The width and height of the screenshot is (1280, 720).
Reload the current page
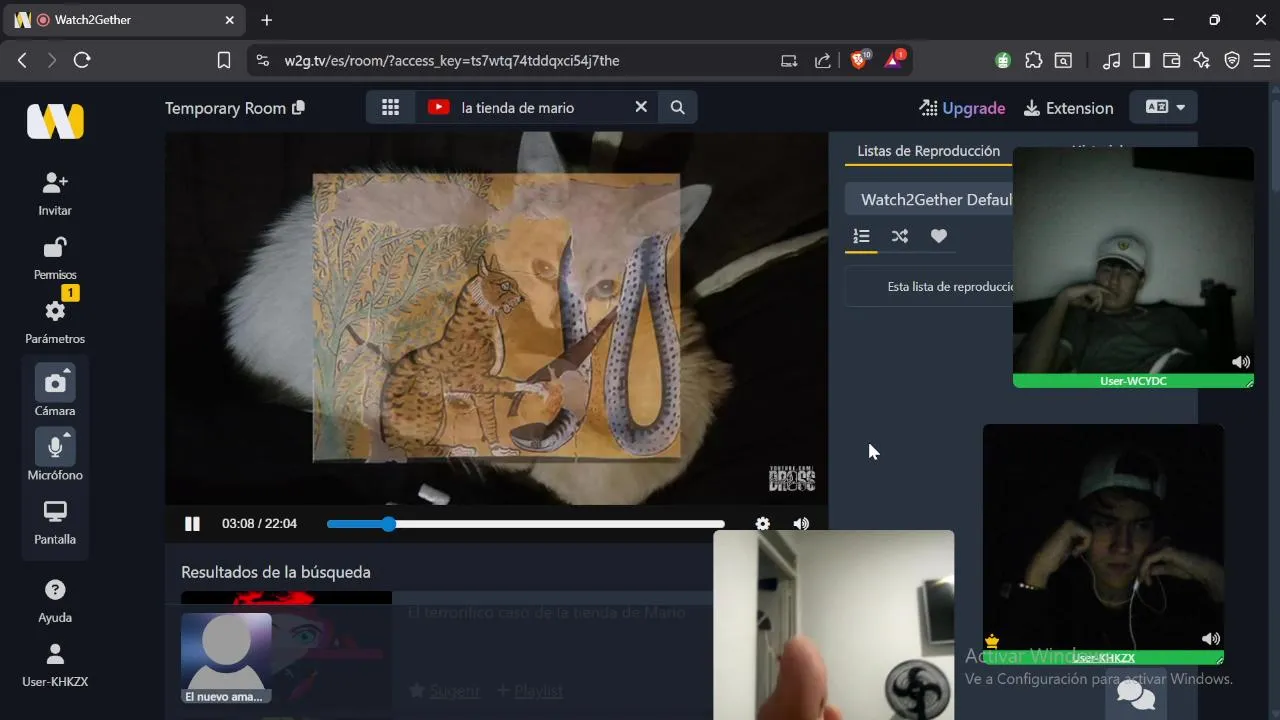point(82,60)
